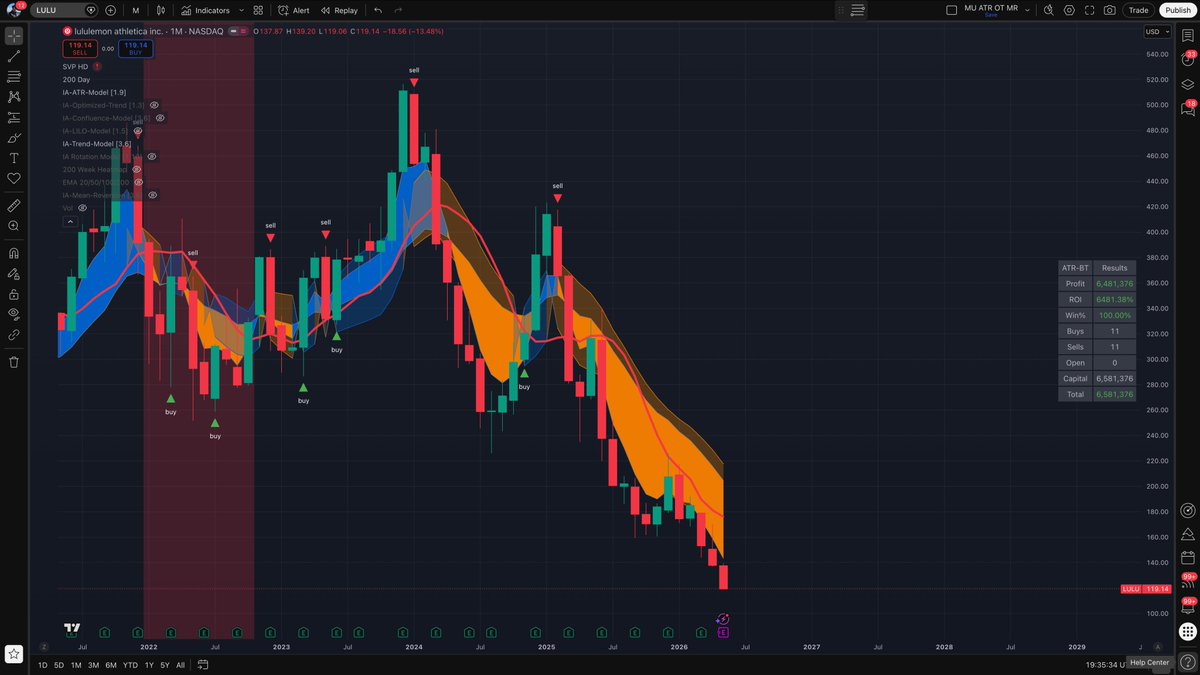Select the 5Y time range
1200x675 pixels.
165,665
